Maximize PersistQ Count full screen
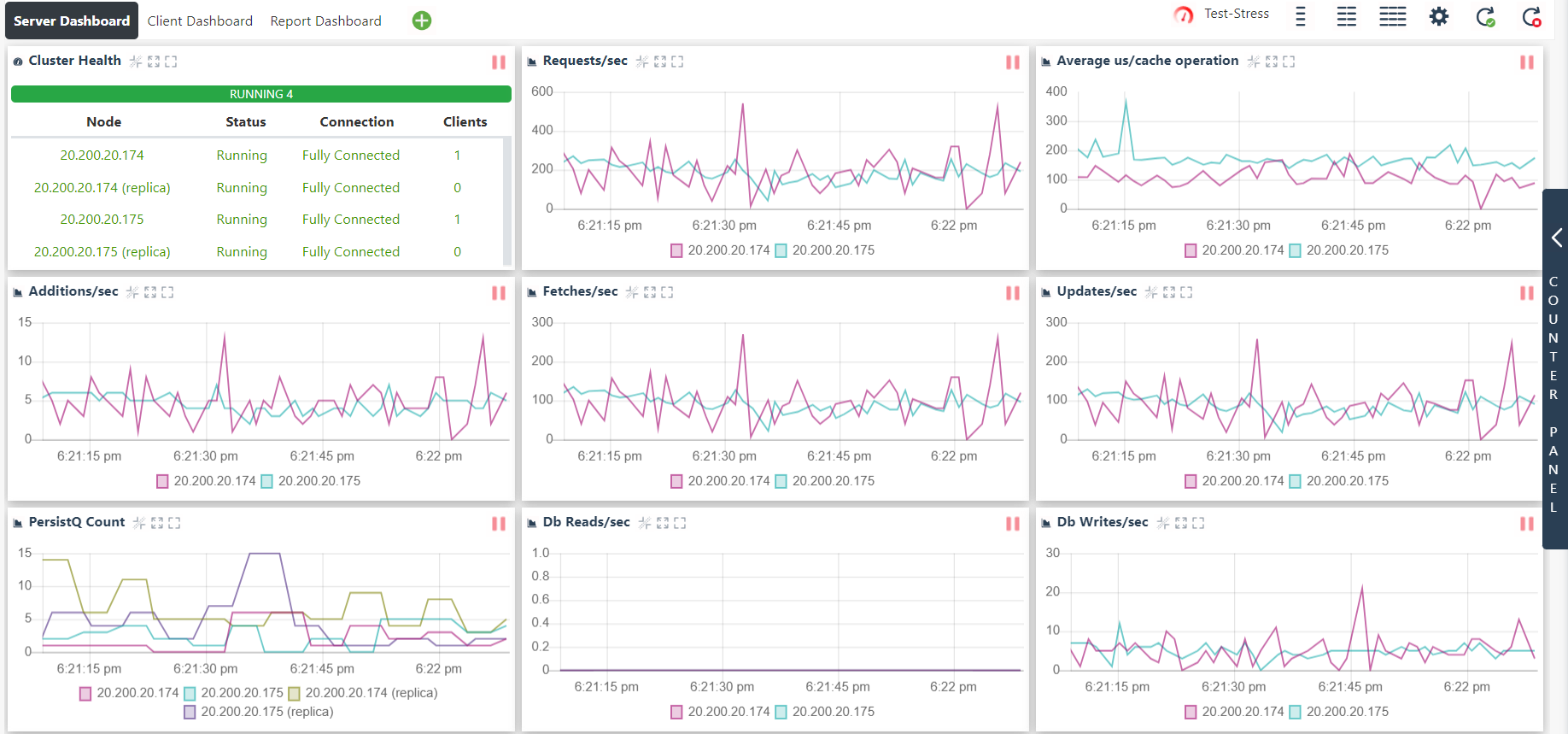The image size is (1568, 734). click(x=174, y=523)
